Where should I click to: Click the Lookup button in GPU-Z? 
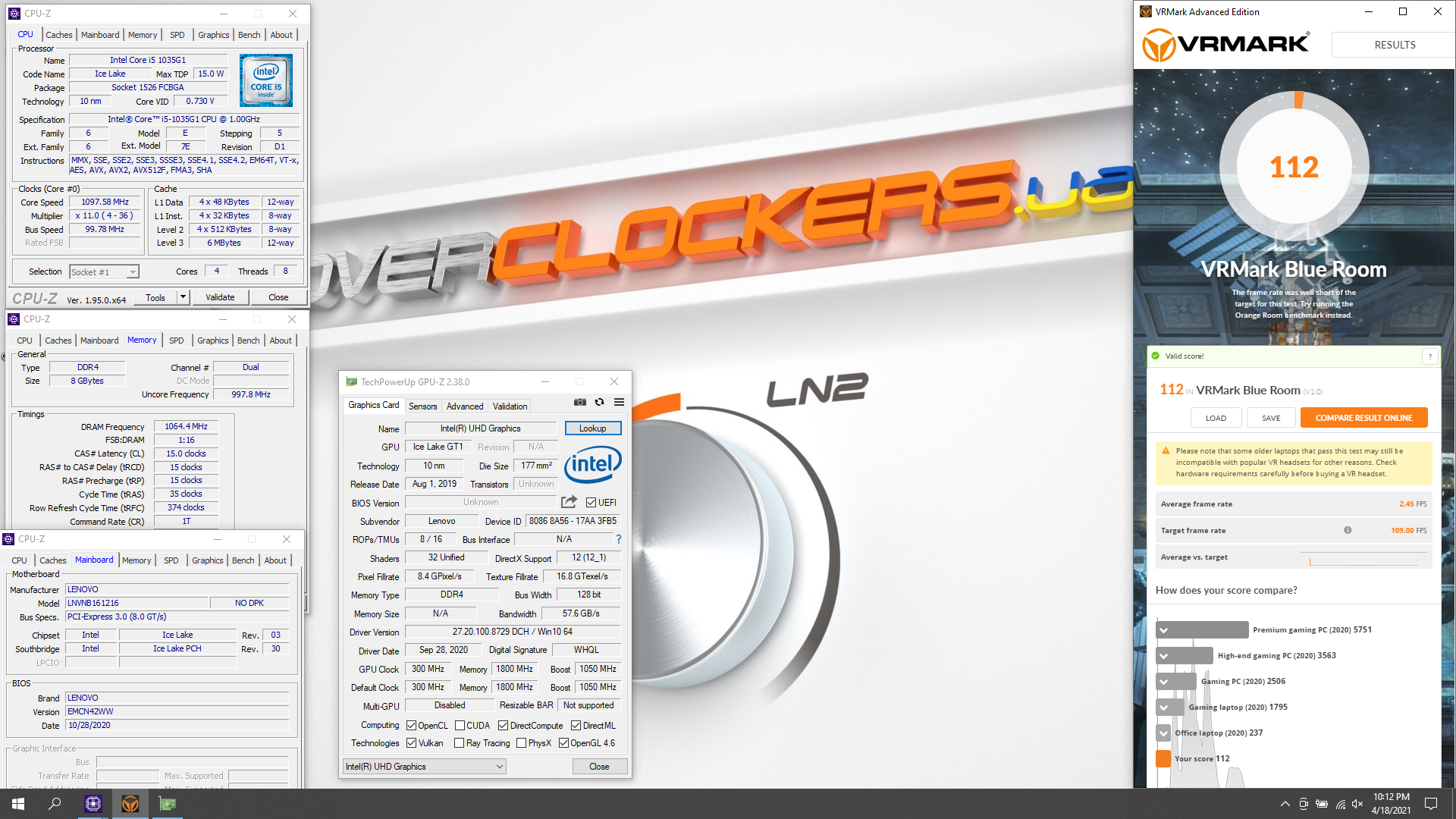[x=593, y=428]
